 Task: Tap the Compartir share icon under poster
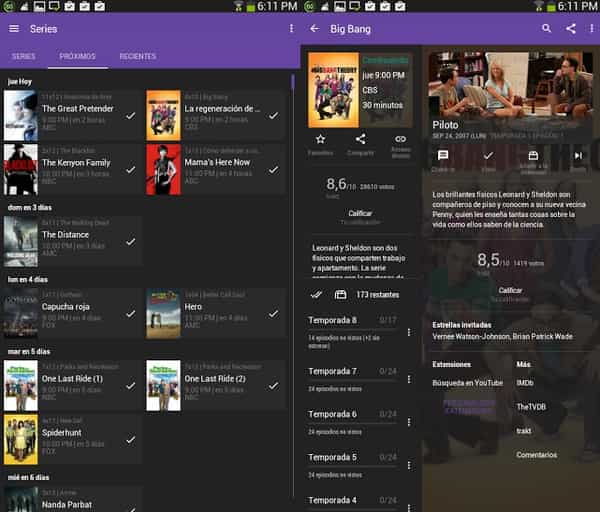click(361, 140)
